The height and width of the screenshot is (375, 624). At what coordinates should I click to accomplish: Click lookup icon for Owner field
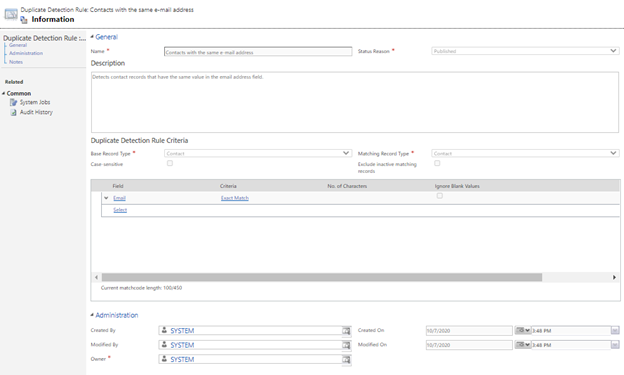pyautogui.click(x=346, y=359)
